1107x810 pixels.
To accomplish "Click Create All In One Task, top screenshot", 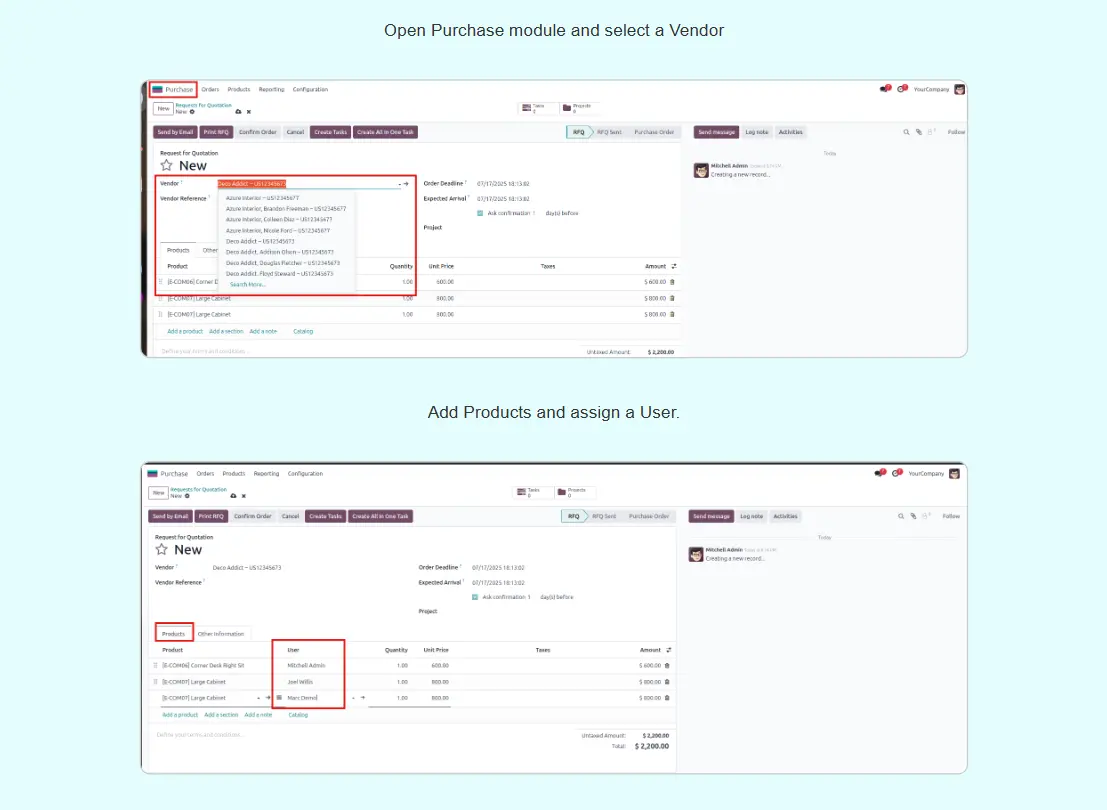I will pos(386,132).
